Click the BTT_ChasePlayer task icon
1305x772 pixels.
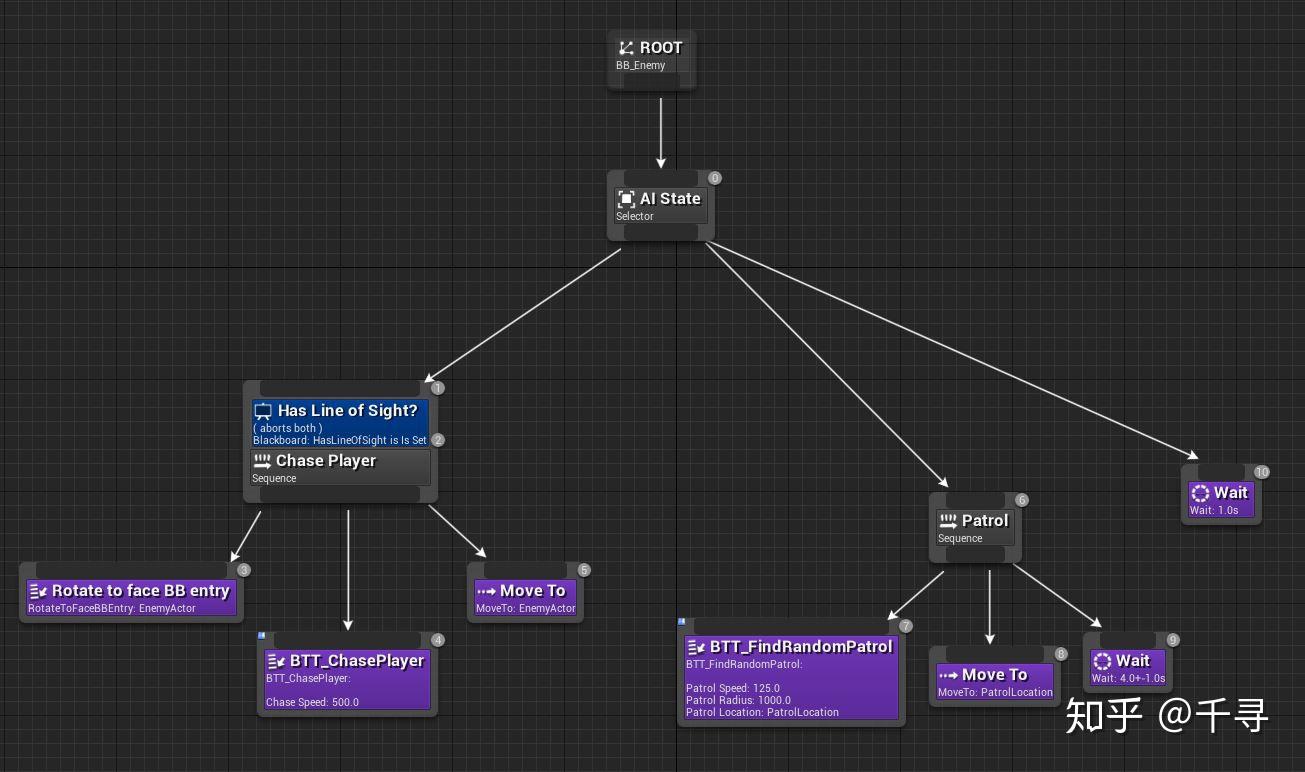coord(276,661)
